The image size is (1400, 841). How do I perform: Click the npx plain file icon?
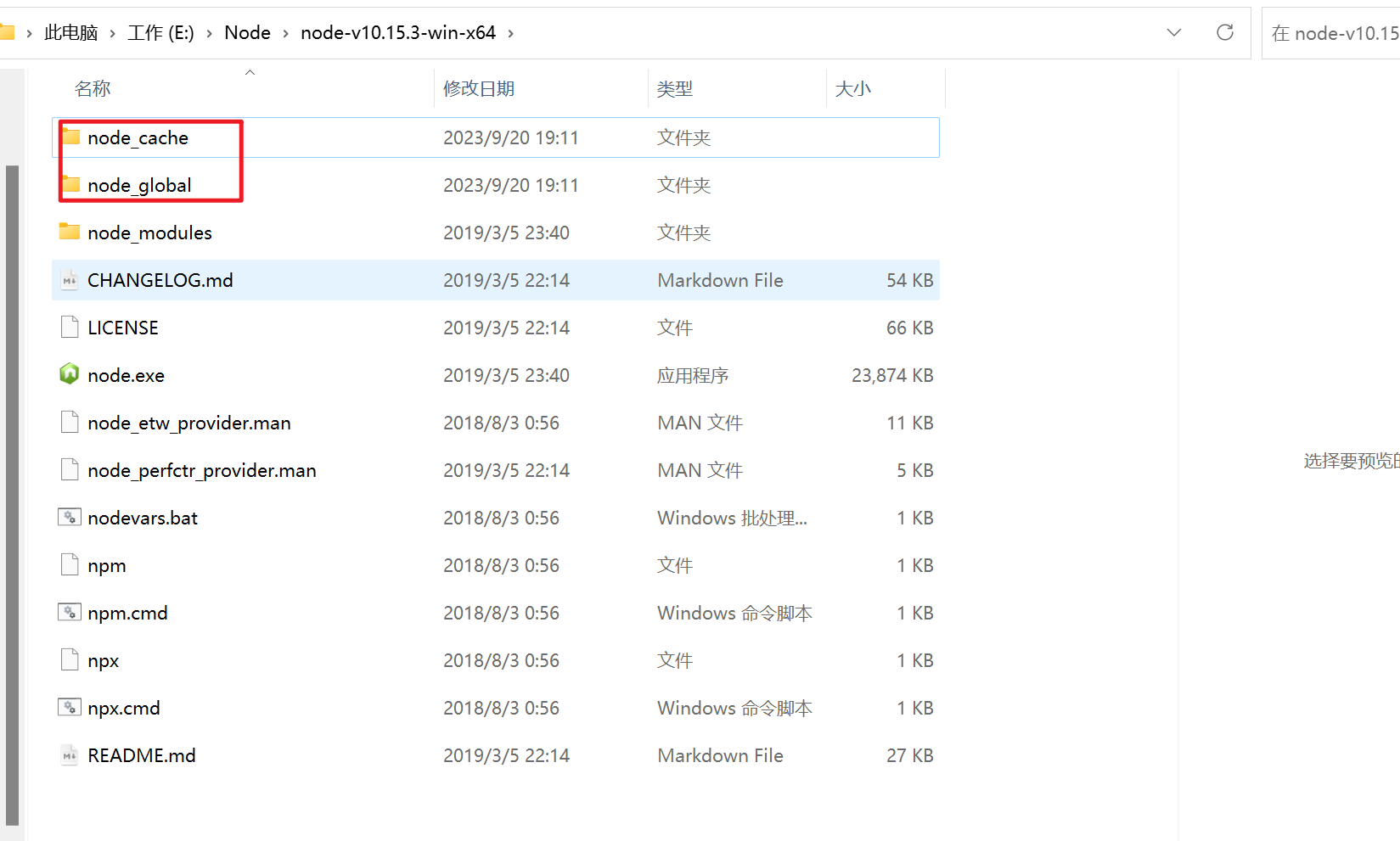(70, 659)
